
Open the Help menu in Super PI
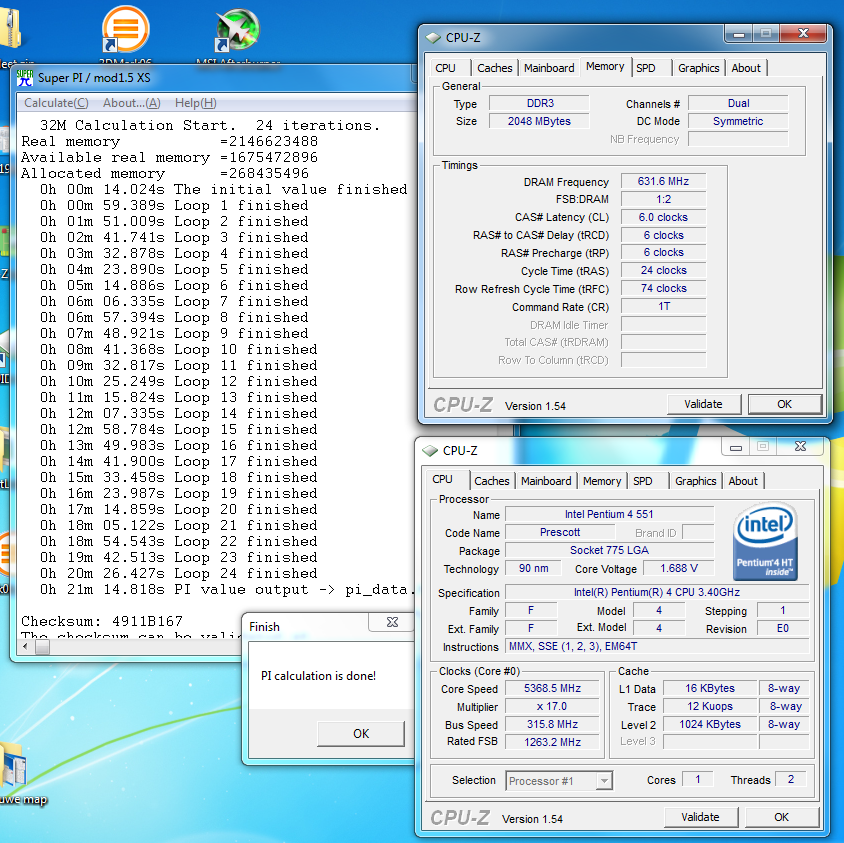(195, 103)
